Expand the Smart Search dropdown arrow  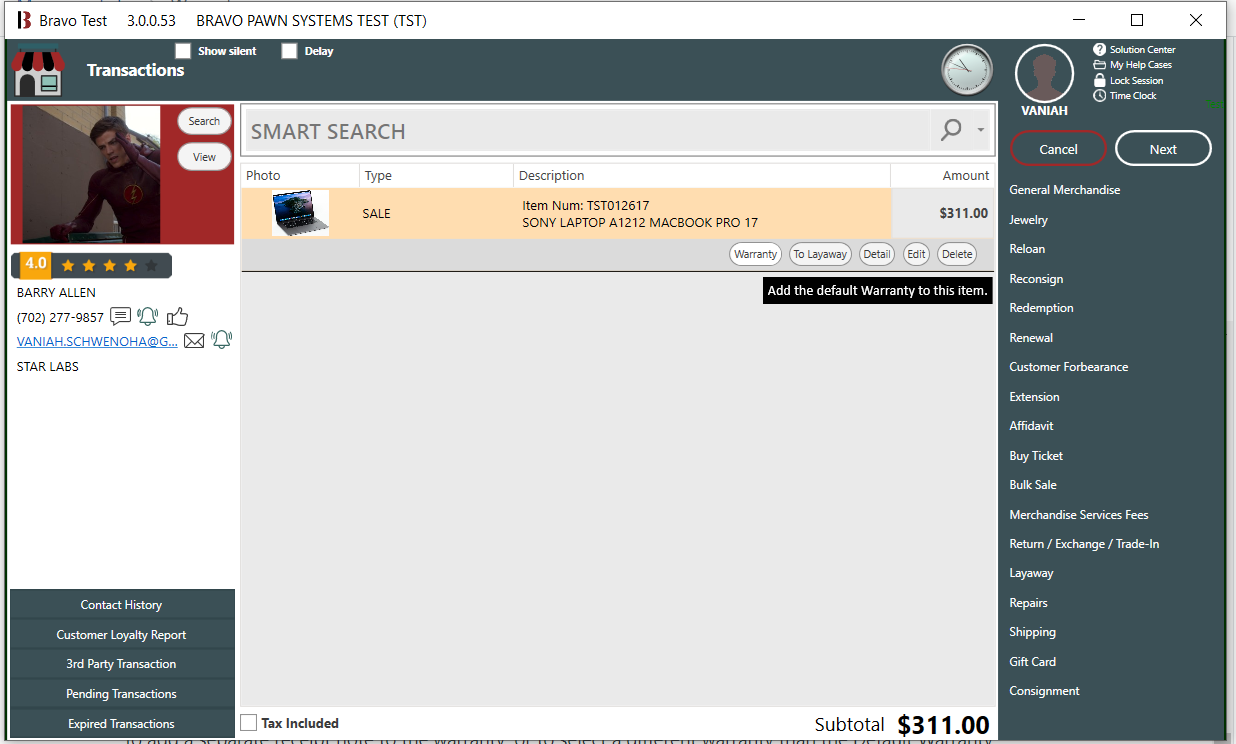(x=981, y=131)
